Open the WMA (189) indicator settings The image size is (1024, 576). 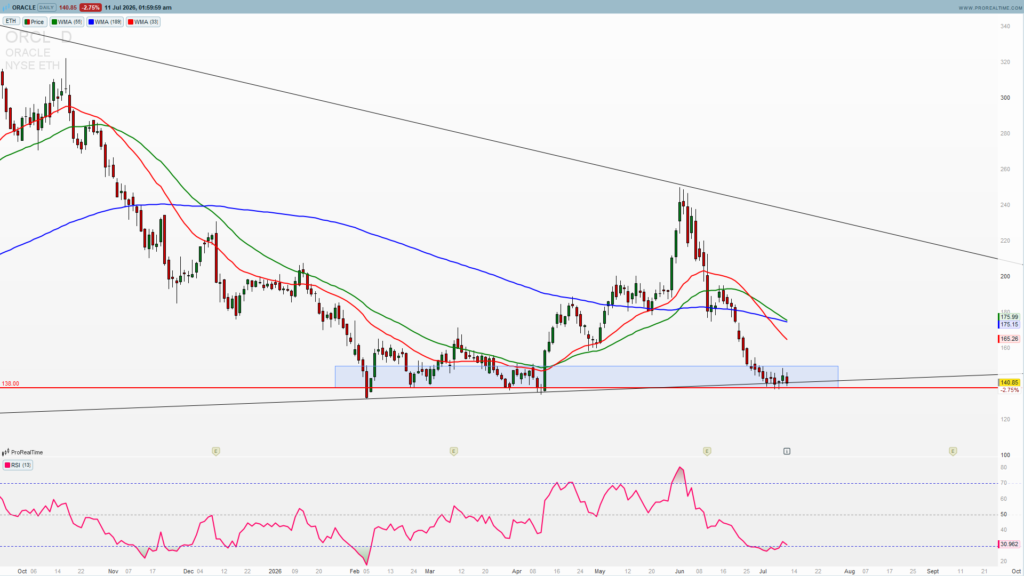105,22
